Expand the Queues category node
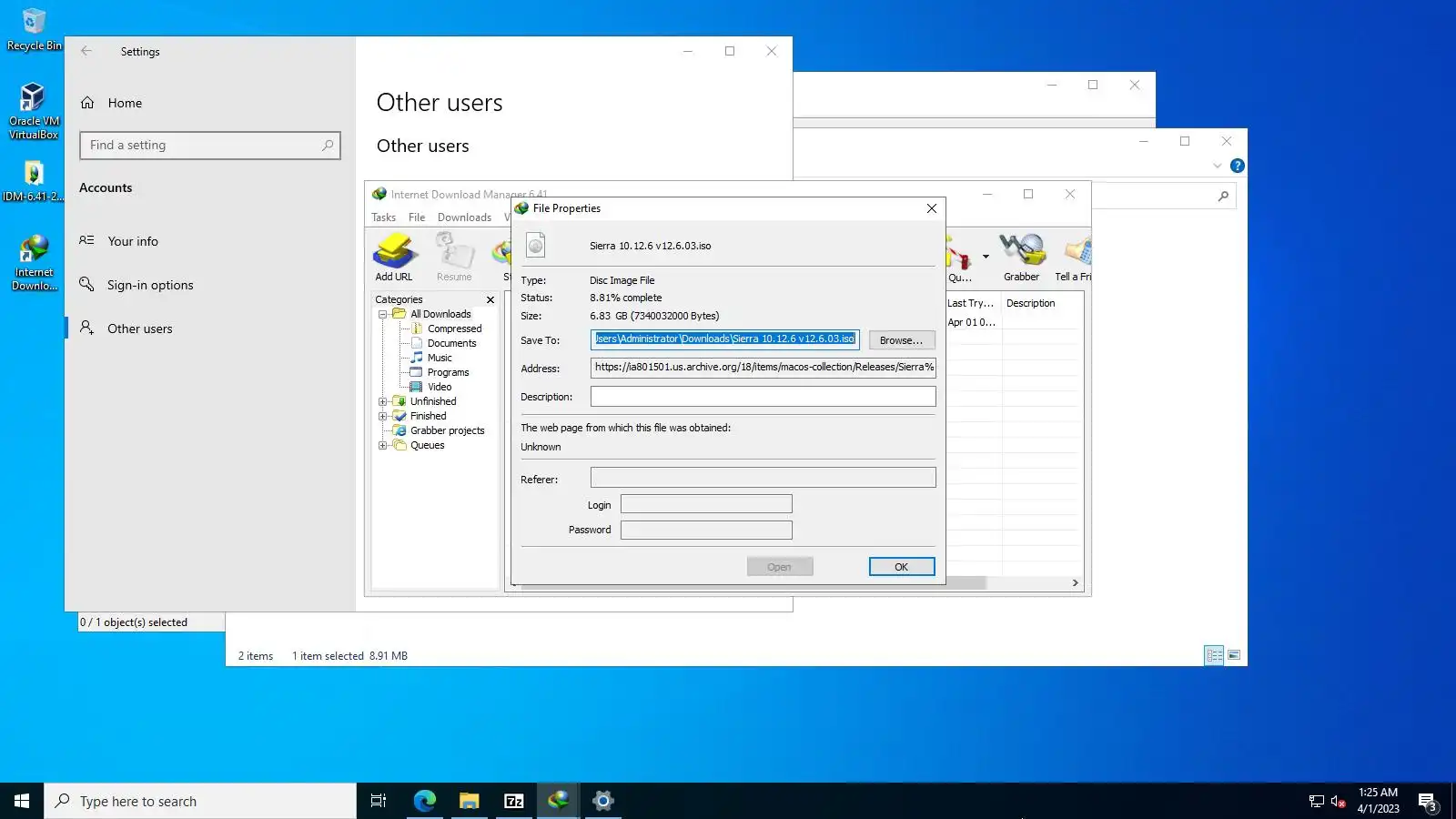This screenshot has width=1456, height=819. pos(383,445)
